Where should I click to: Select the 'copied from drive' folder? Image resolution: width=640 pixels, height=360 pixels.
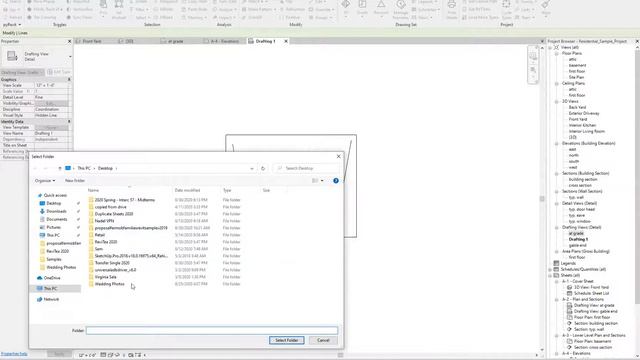(x=110, y=207)
